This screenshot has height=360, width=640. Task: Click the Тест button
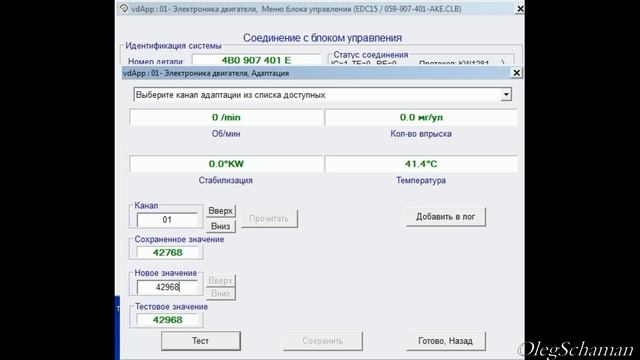pyautogui.click(x=201, y=341)
